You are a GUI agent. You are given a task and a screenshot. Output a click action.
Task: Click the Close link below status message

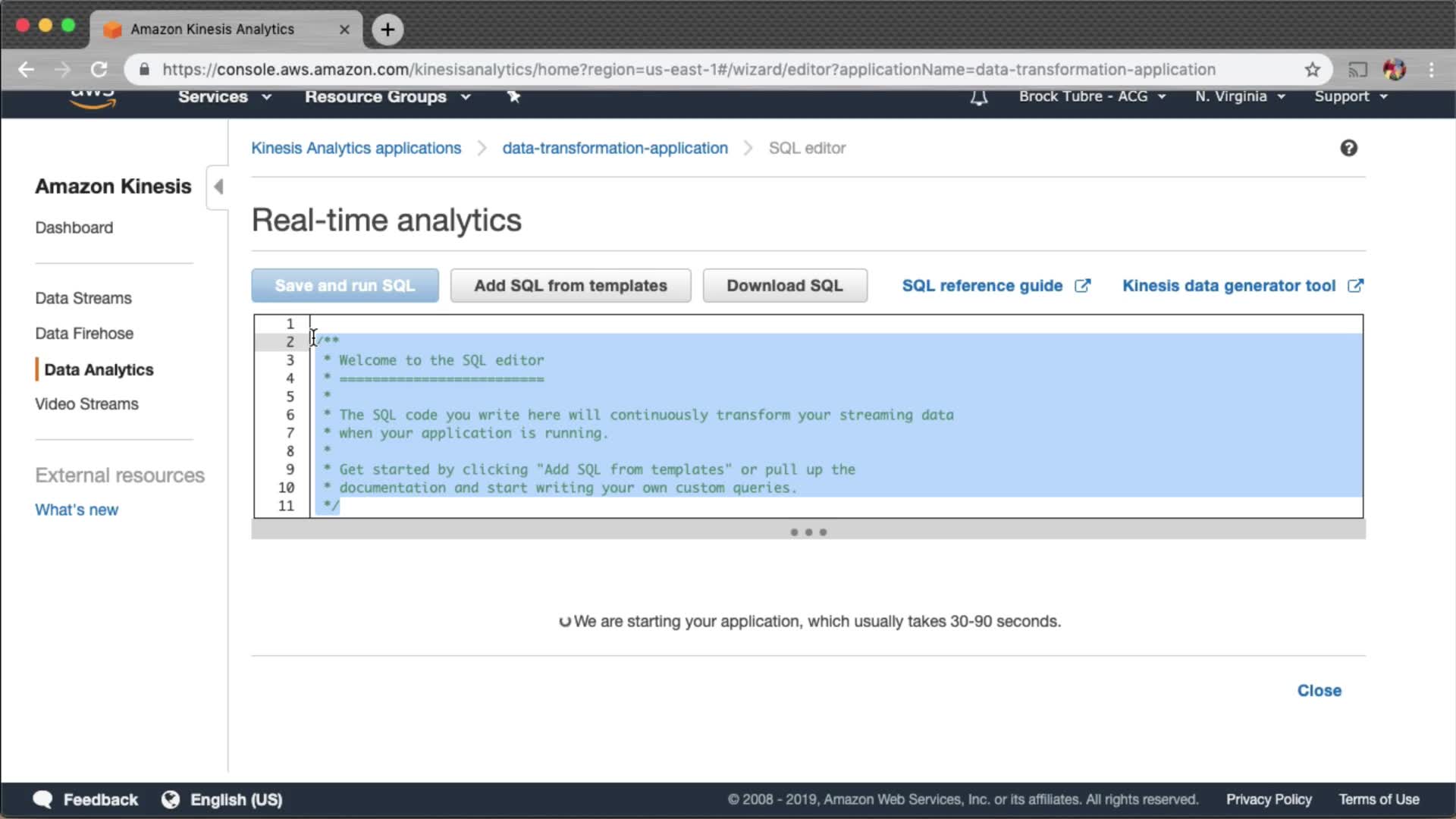1319,691
